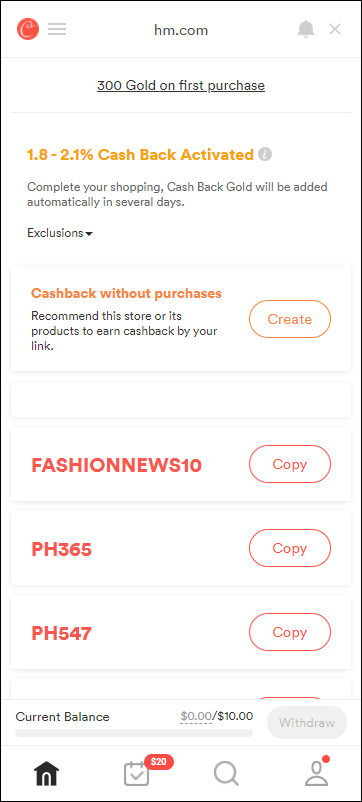
Task: Copy the PH365 coupon code
Action: (290, 548)
